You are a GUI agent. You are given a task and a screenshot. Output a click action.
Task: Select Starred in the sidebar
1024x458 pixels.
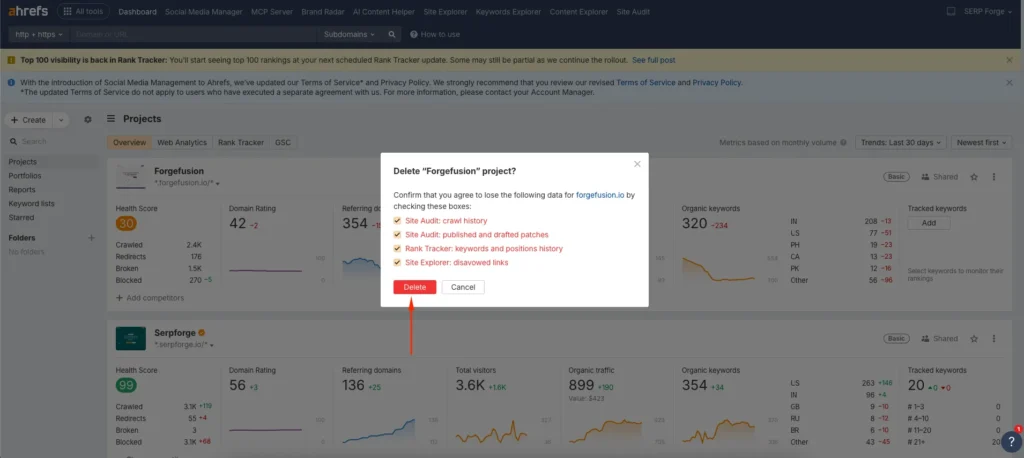21,217
